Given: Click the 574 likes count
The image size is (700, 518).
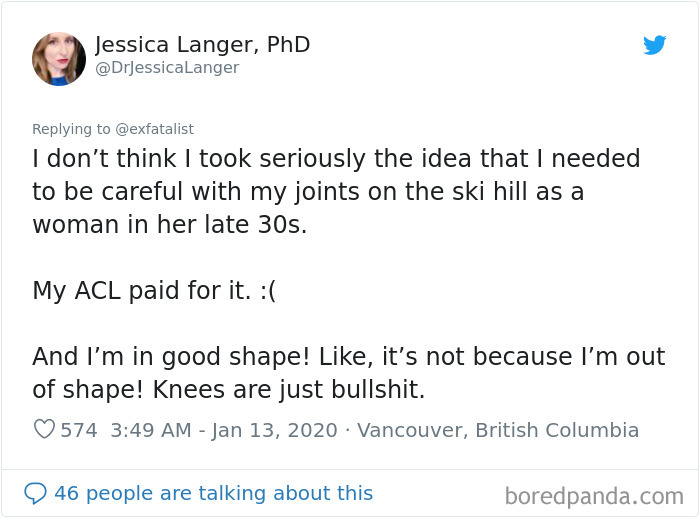Looking at the screenshot, I should 79,430.
